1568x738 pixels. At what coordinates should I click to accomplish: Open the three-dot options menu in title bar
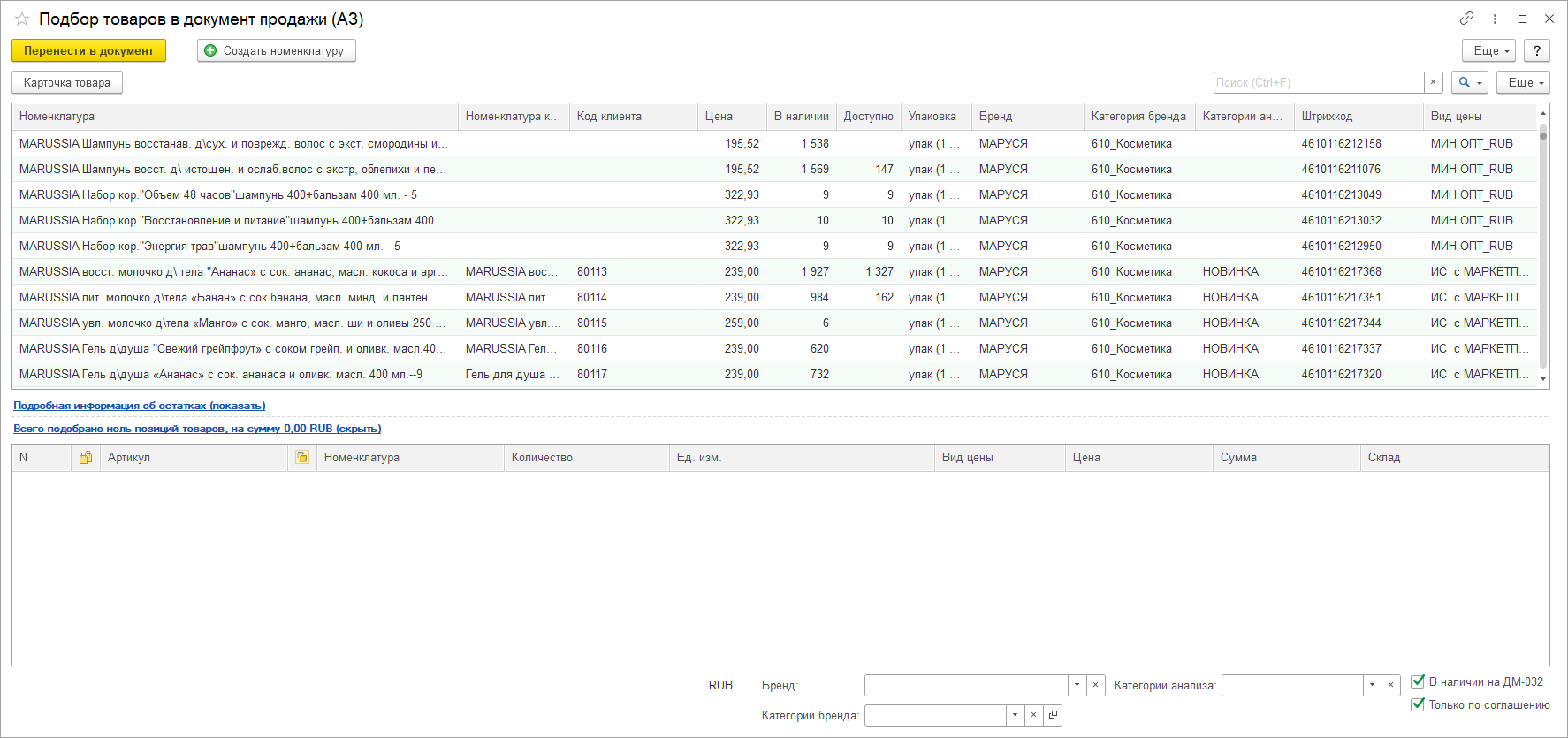point(1495,19)
